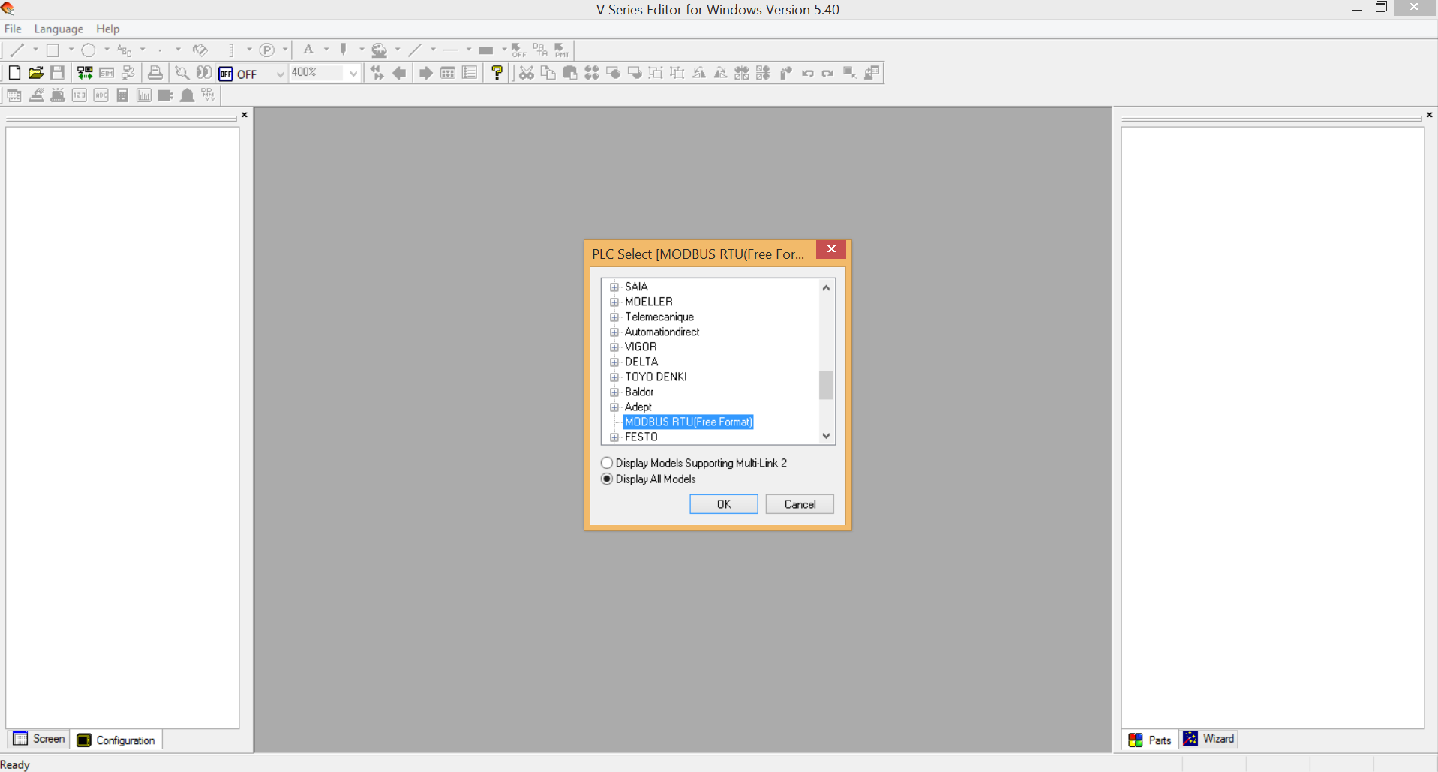Click the bell alarm icon
1438x772 pixels.
[187, 95]
